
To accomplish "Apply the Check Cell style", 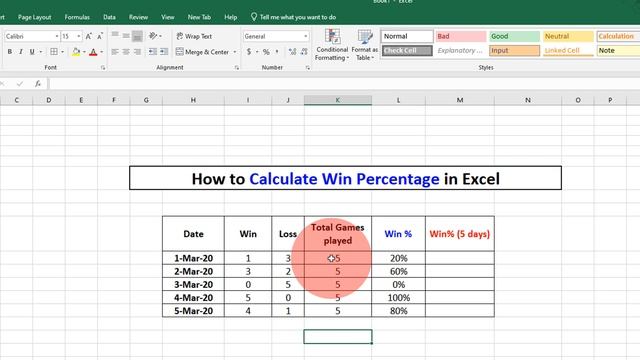I will [x=407, y=51].
